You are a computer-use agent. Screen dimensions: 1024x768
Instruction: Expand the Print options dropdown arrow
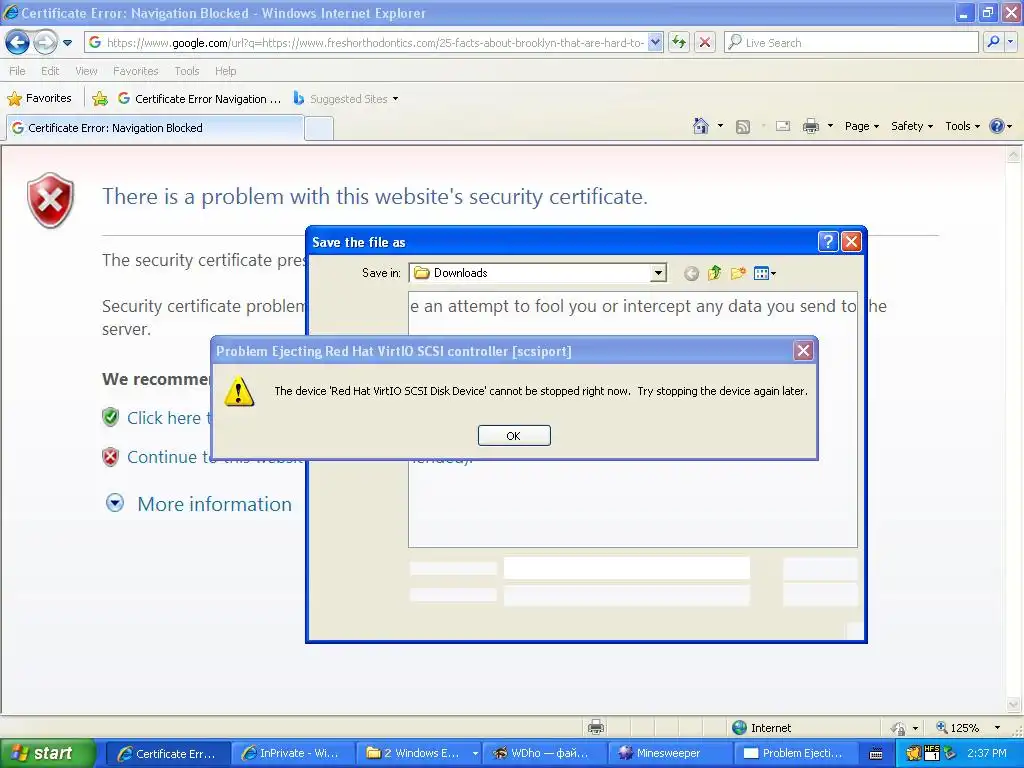pyautogui.click(x=830, y=126)
